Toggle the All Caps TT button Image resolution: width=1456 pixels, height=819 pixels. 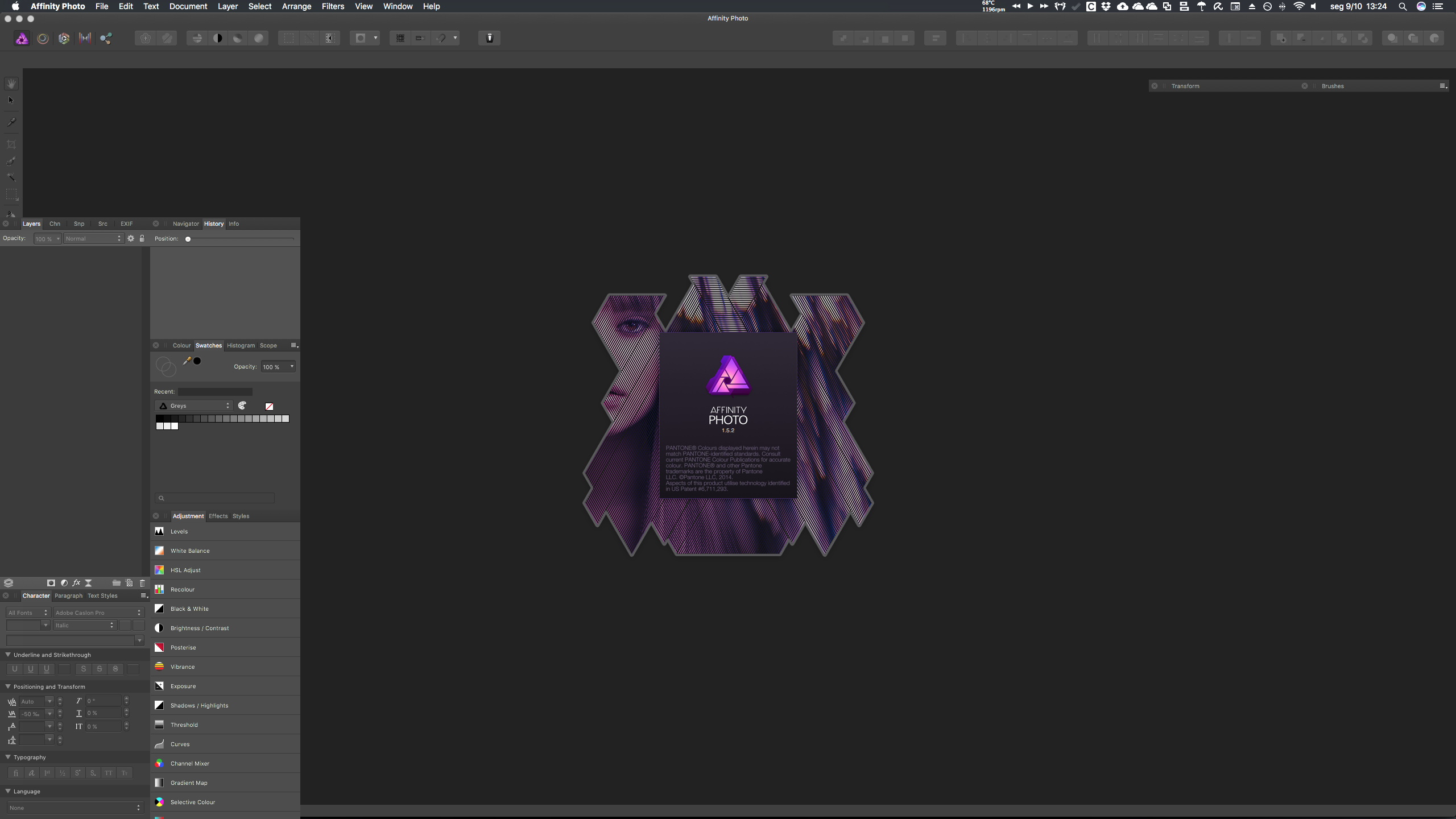109,773
